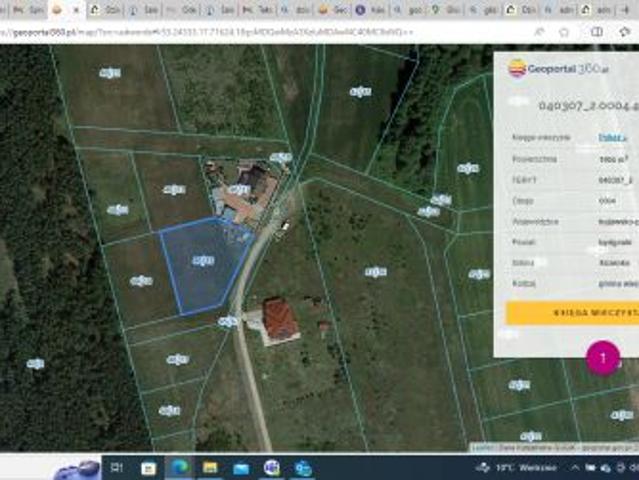Viewport: 639px width, 480px height.
Task: Open the Mail app on the taskbar
Action: tap(241, 467)
